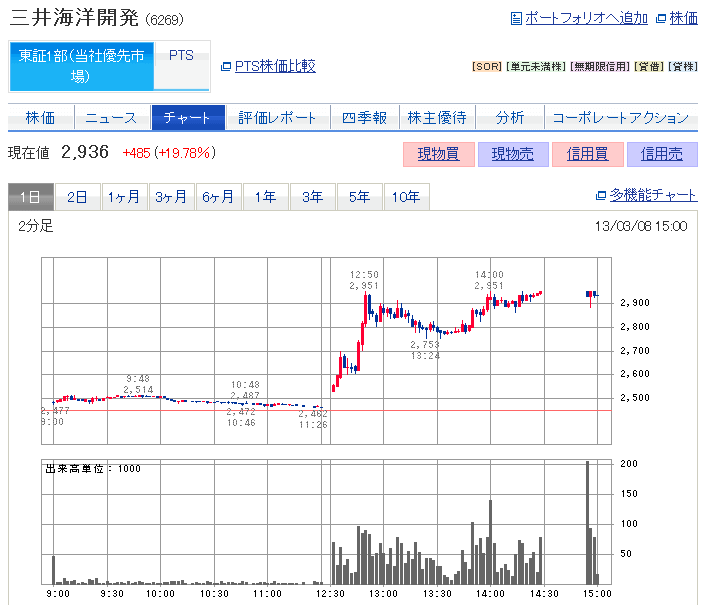Screen dimensions: 705x605
Task: Switch to the ニュース tab
Action: click(110, 118)
